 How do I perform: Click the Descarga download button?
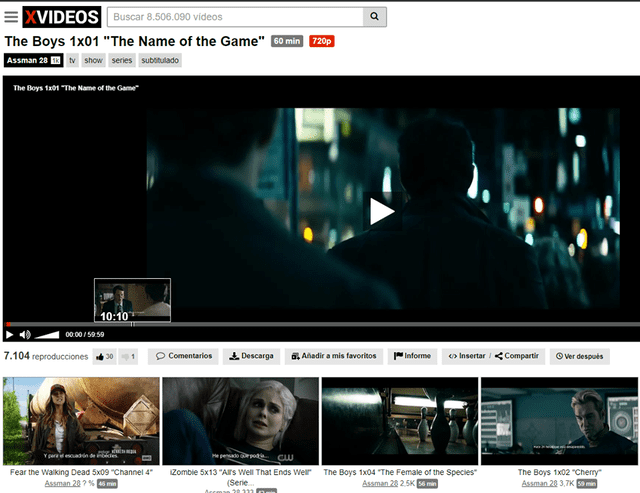[x=251, y=356]
